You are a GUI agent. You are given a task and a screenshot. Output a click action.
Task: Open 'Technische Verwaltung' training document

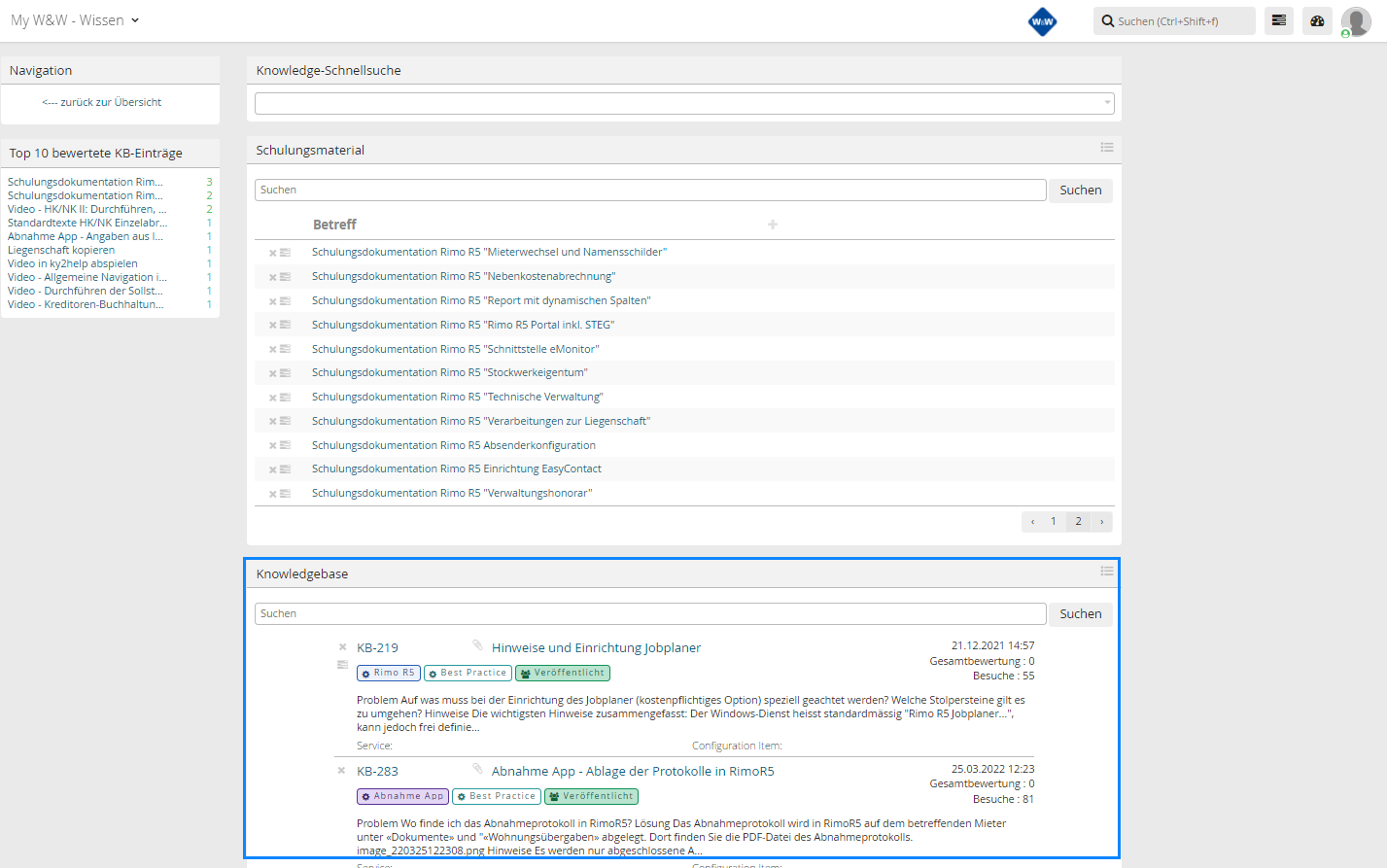click(457, 397)
